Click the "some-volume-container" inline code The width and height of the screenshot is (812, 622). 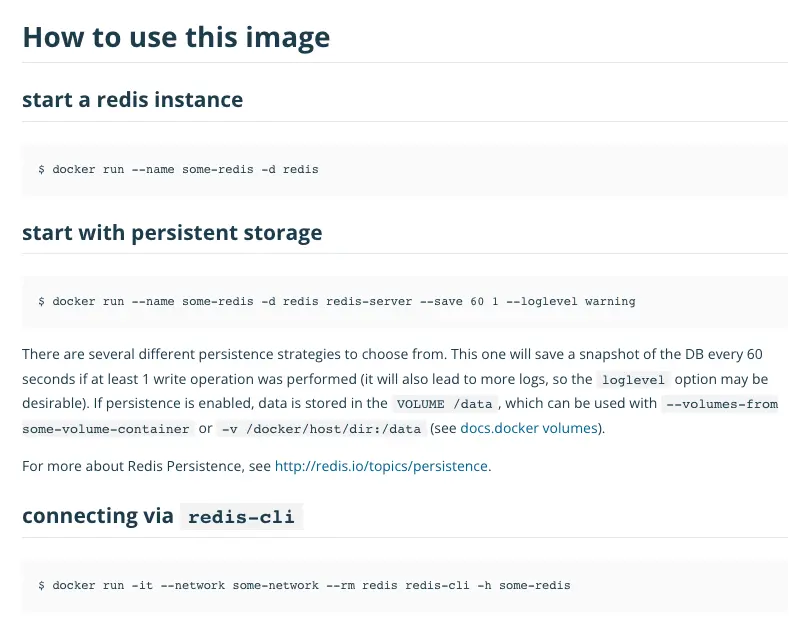coord(106,428)
